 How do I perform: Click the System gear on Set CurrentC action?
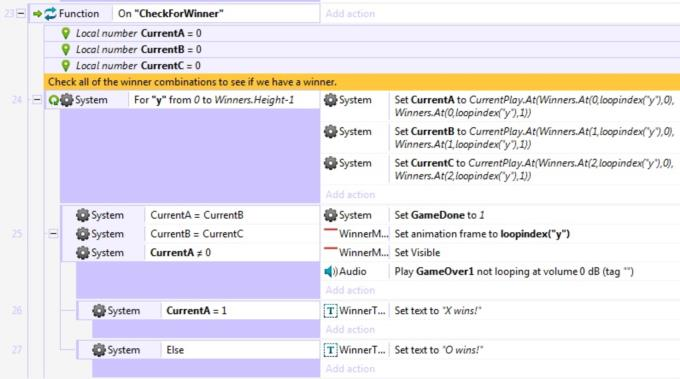(x=330, y=163)
